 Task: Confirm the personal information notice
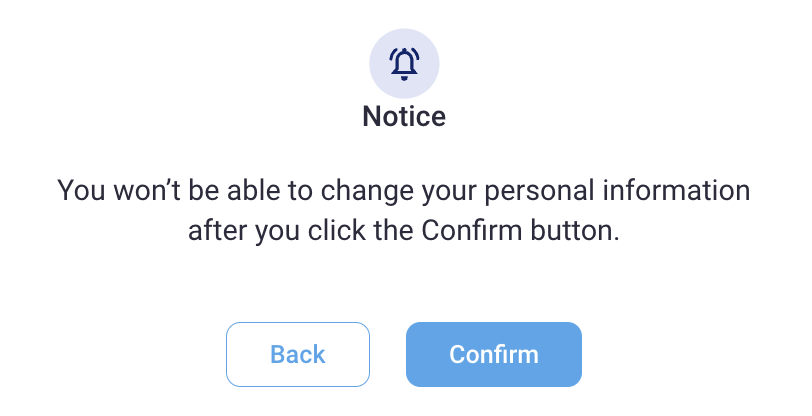coord(493,354)
